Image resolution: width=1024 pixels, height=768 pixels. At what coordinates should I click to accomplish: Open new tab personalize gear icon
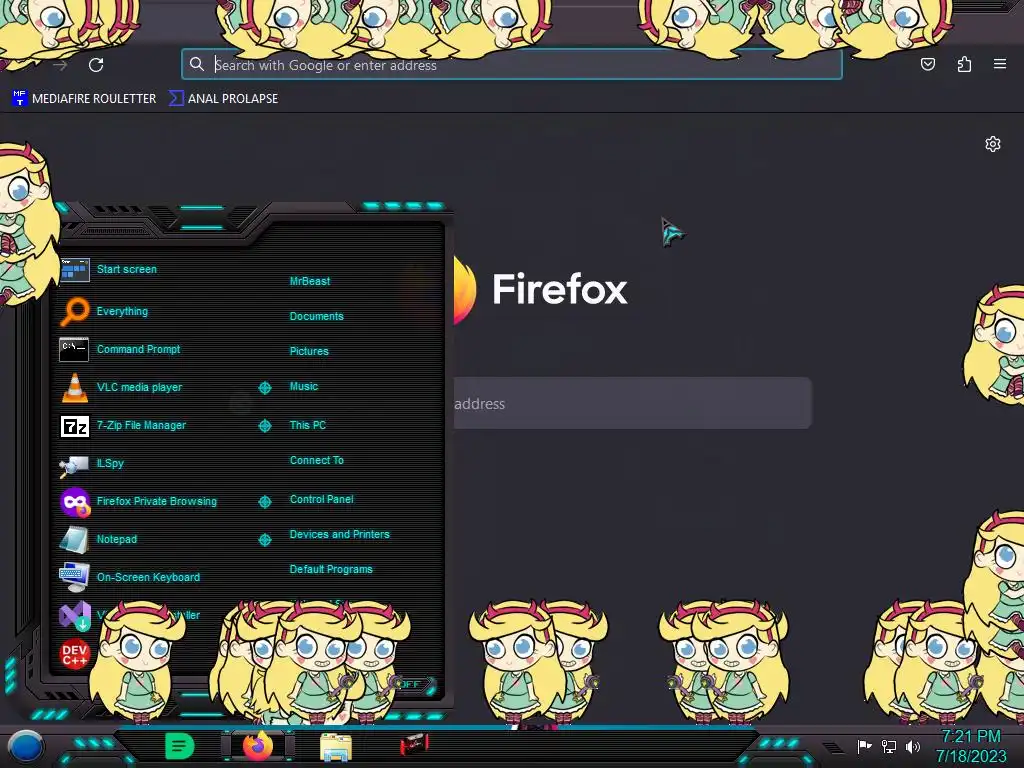pyautogui.click(x=993, y=144)
